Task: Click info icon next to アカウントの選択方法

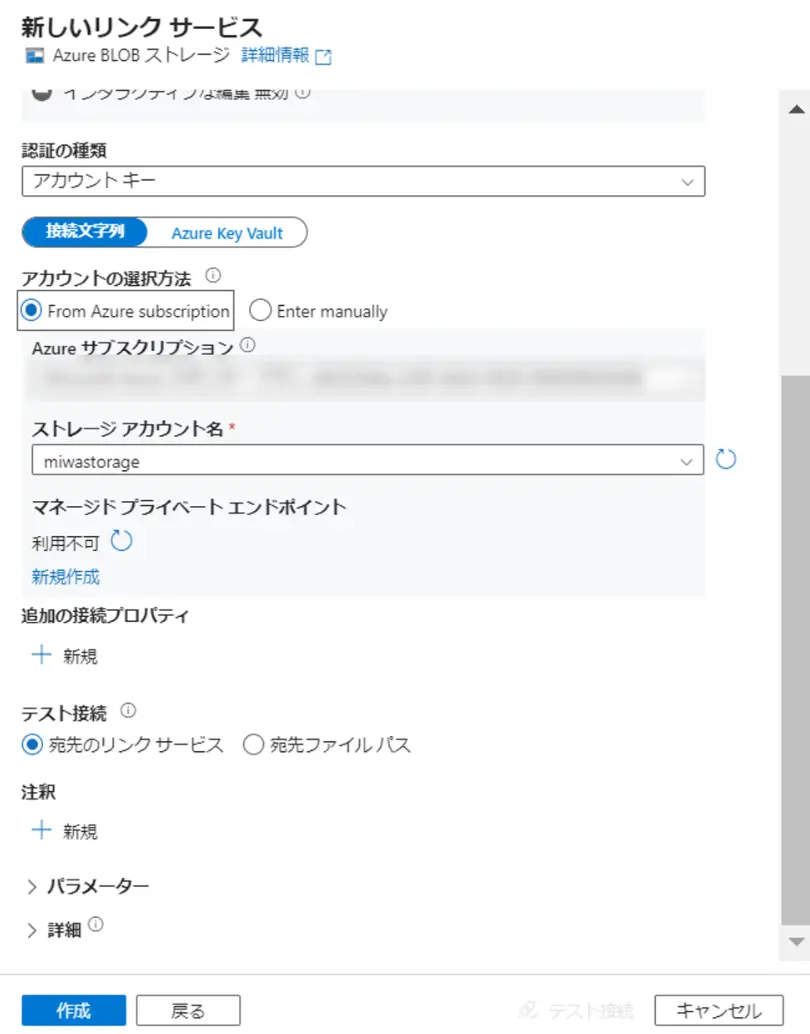Action: click(x=213, y=276)
